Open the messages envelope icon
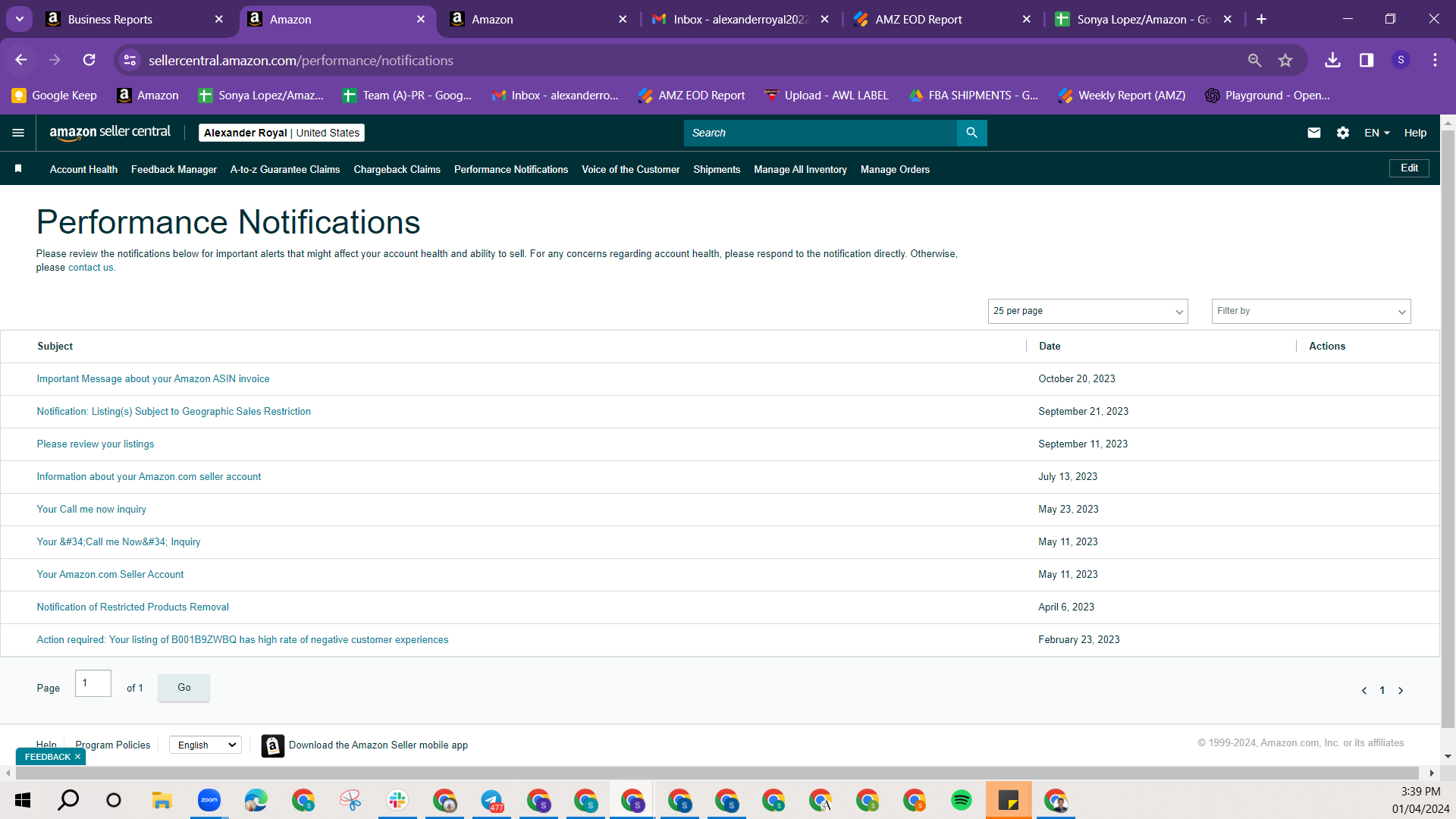Image resolution: width=1456 pixels, height=819 pixels. coord(1314,133)
